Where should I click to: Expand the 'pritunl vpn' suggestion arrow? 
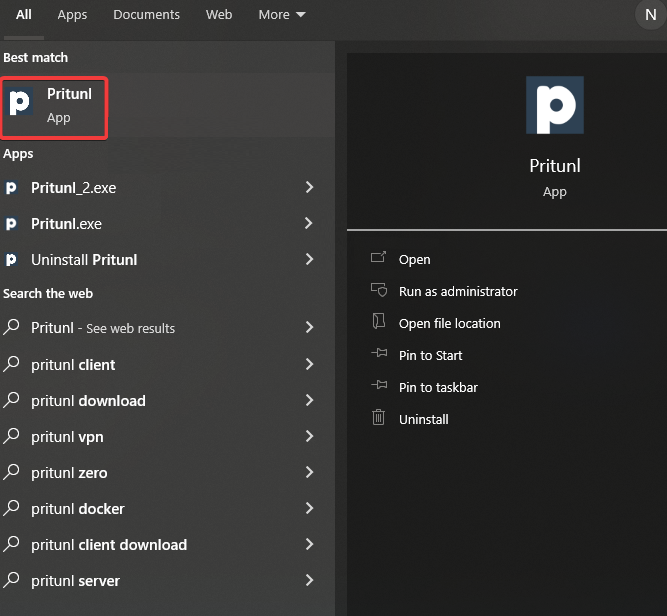[x=309, y=436]
